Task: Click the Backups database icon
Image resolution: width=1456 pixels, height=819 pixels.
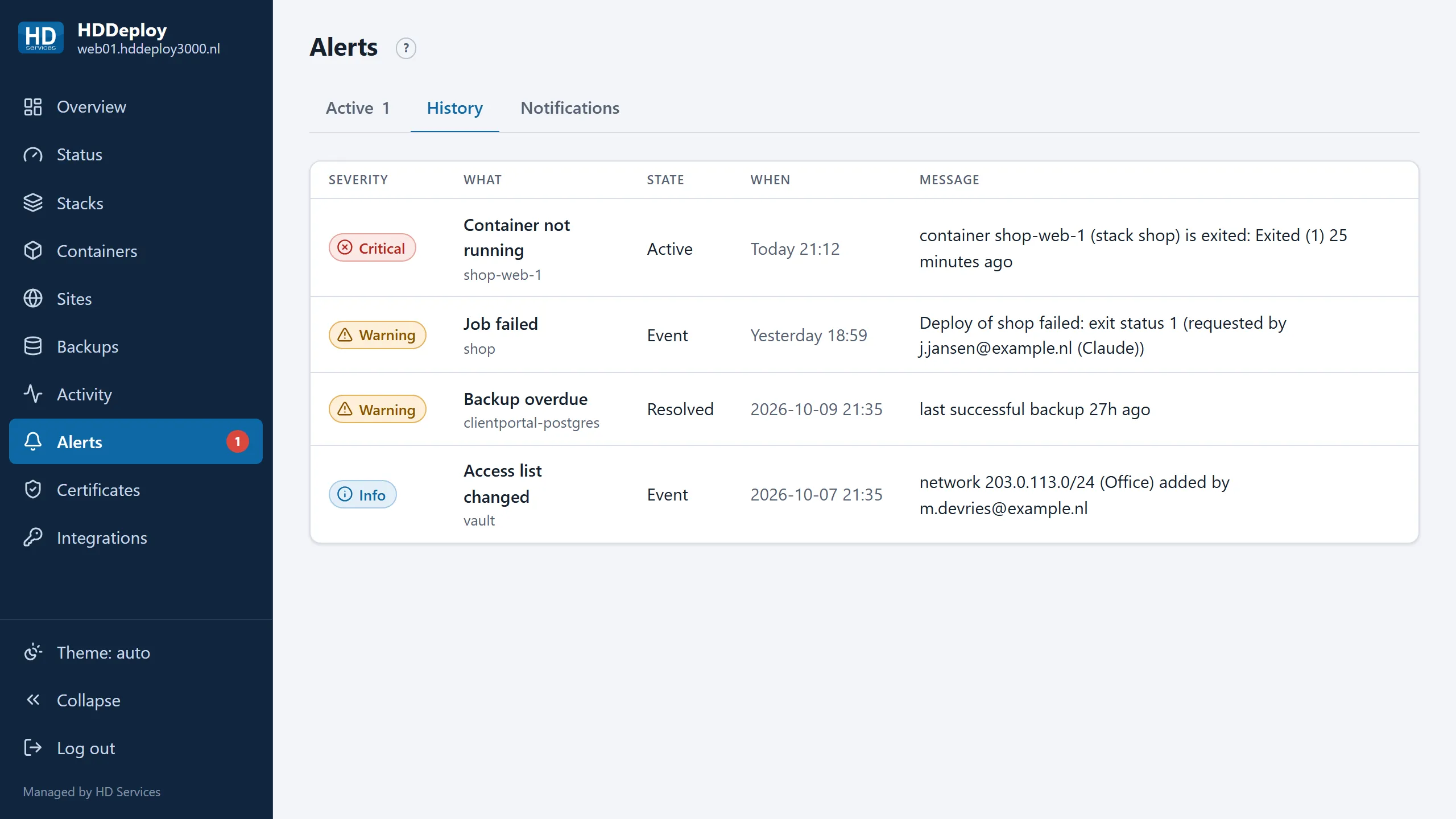Action: coord(33,346)
